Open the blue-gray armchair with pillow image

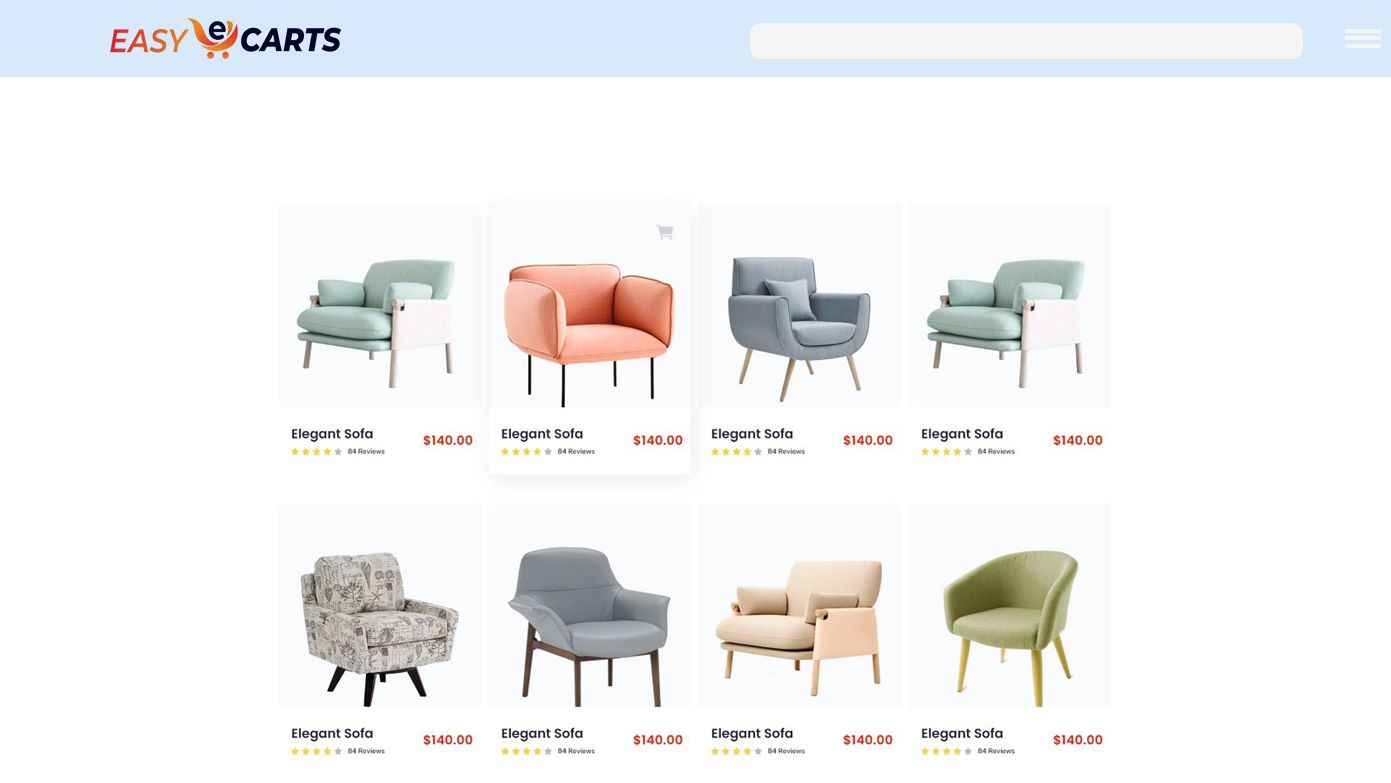(800, 306)
